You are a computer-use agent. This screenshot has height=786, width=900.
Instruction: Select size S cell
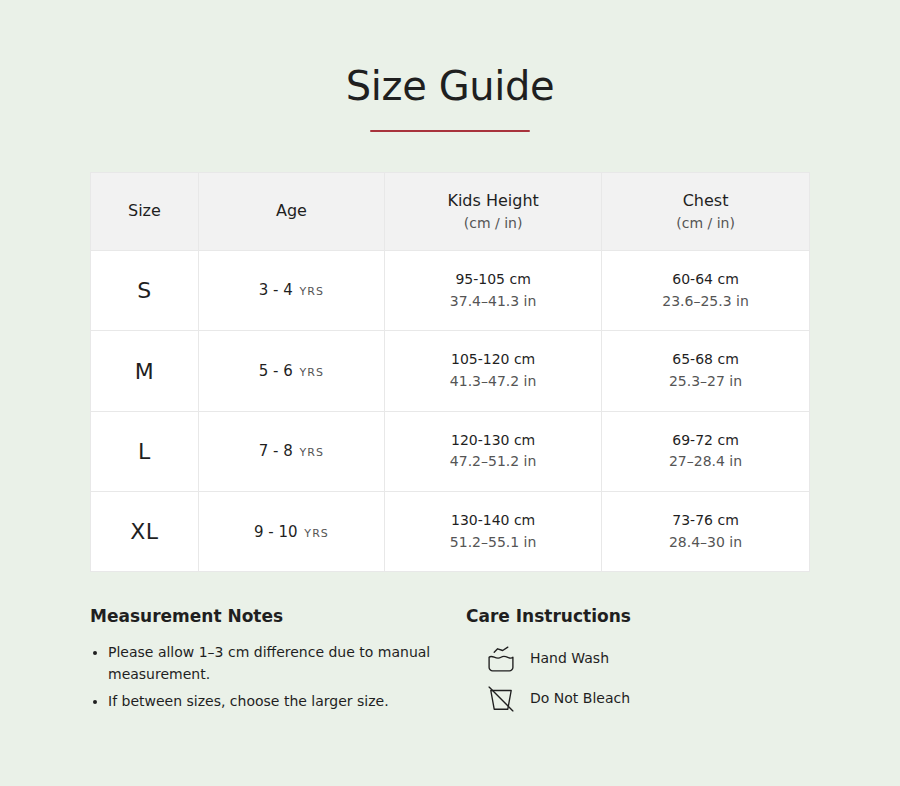[145, 291]
